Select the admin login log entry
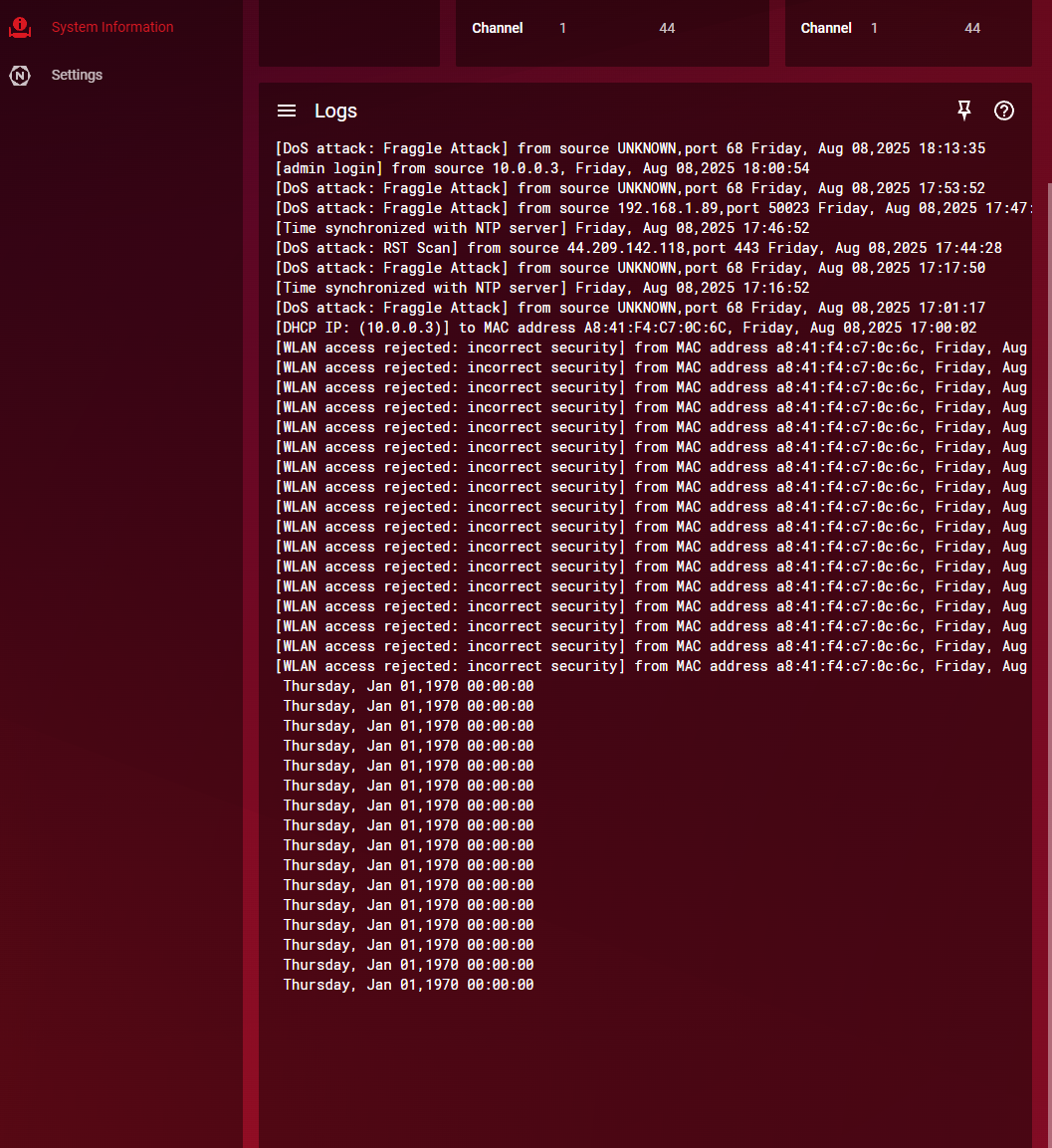The height and width of the screenshot is (1148, 1052). coord(542,168)
